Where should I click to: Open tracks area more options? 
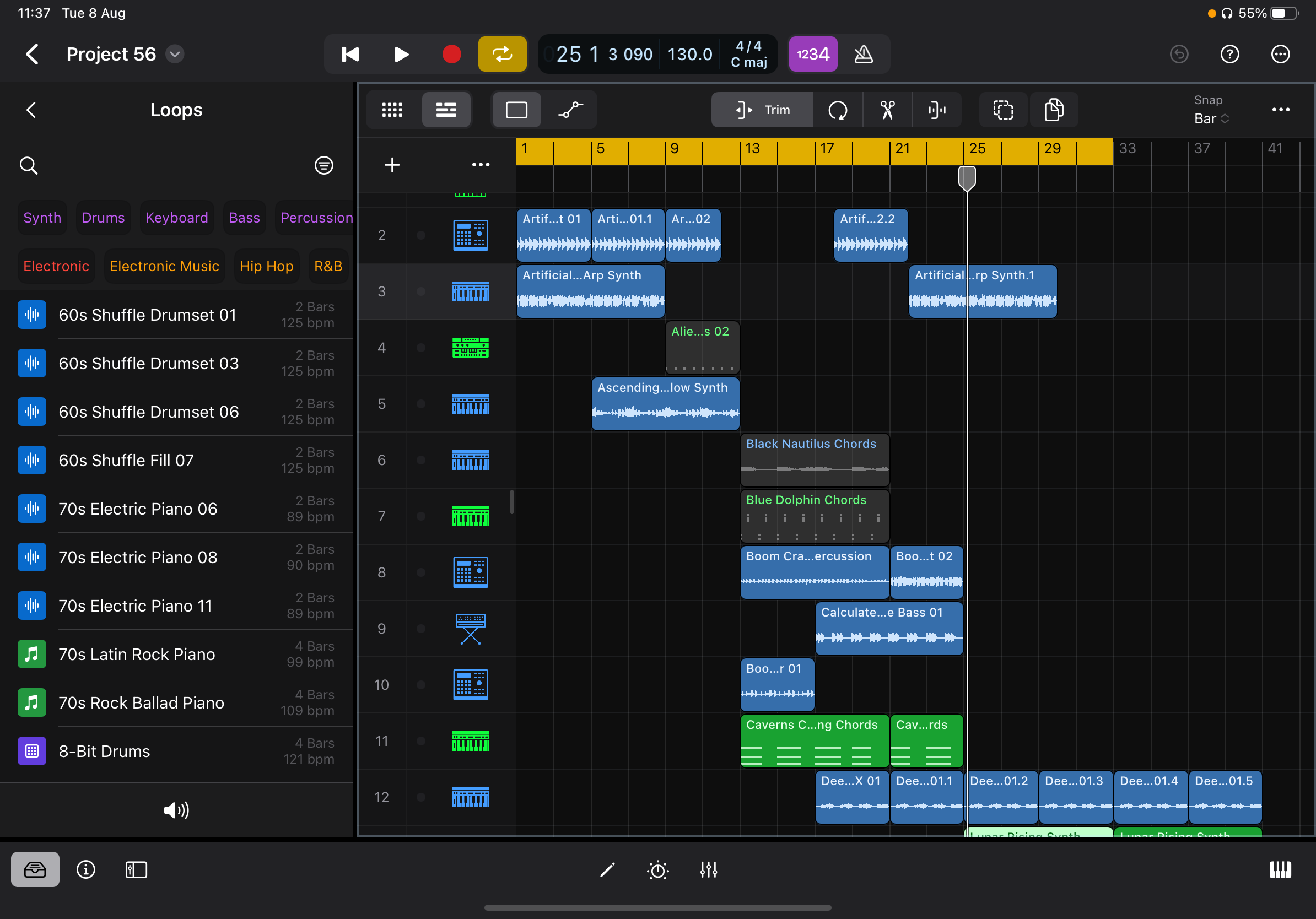[1281, 110]
